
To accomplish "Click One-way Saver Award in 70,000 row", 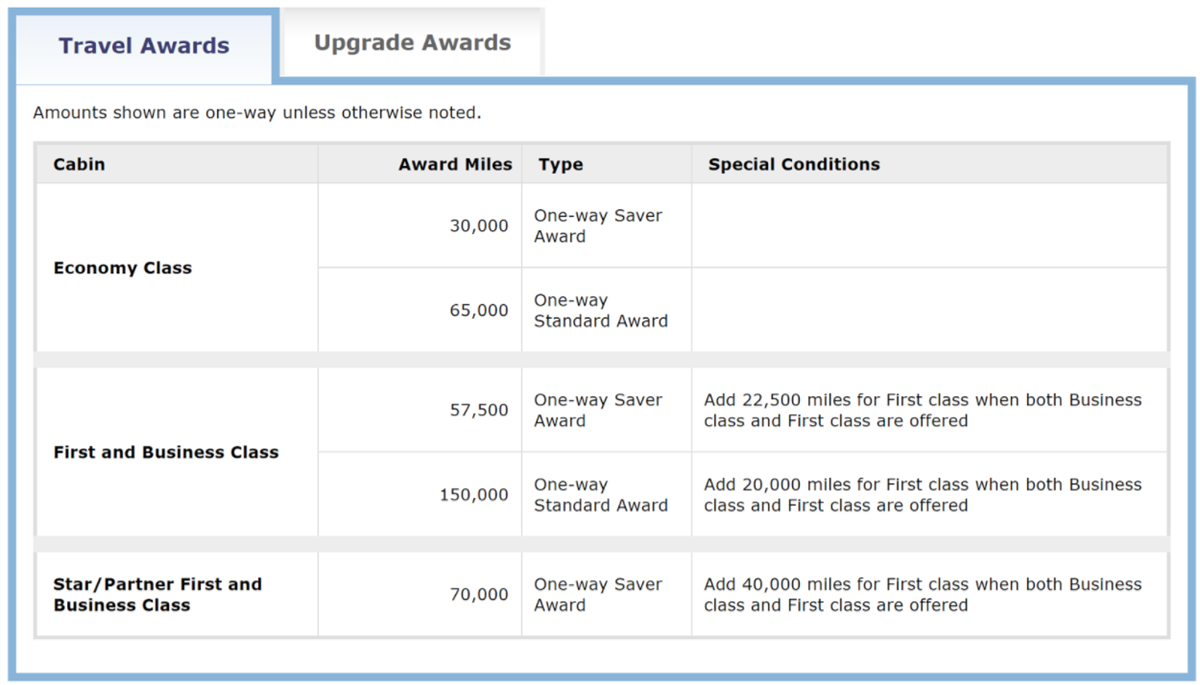I will click(598, 594).
